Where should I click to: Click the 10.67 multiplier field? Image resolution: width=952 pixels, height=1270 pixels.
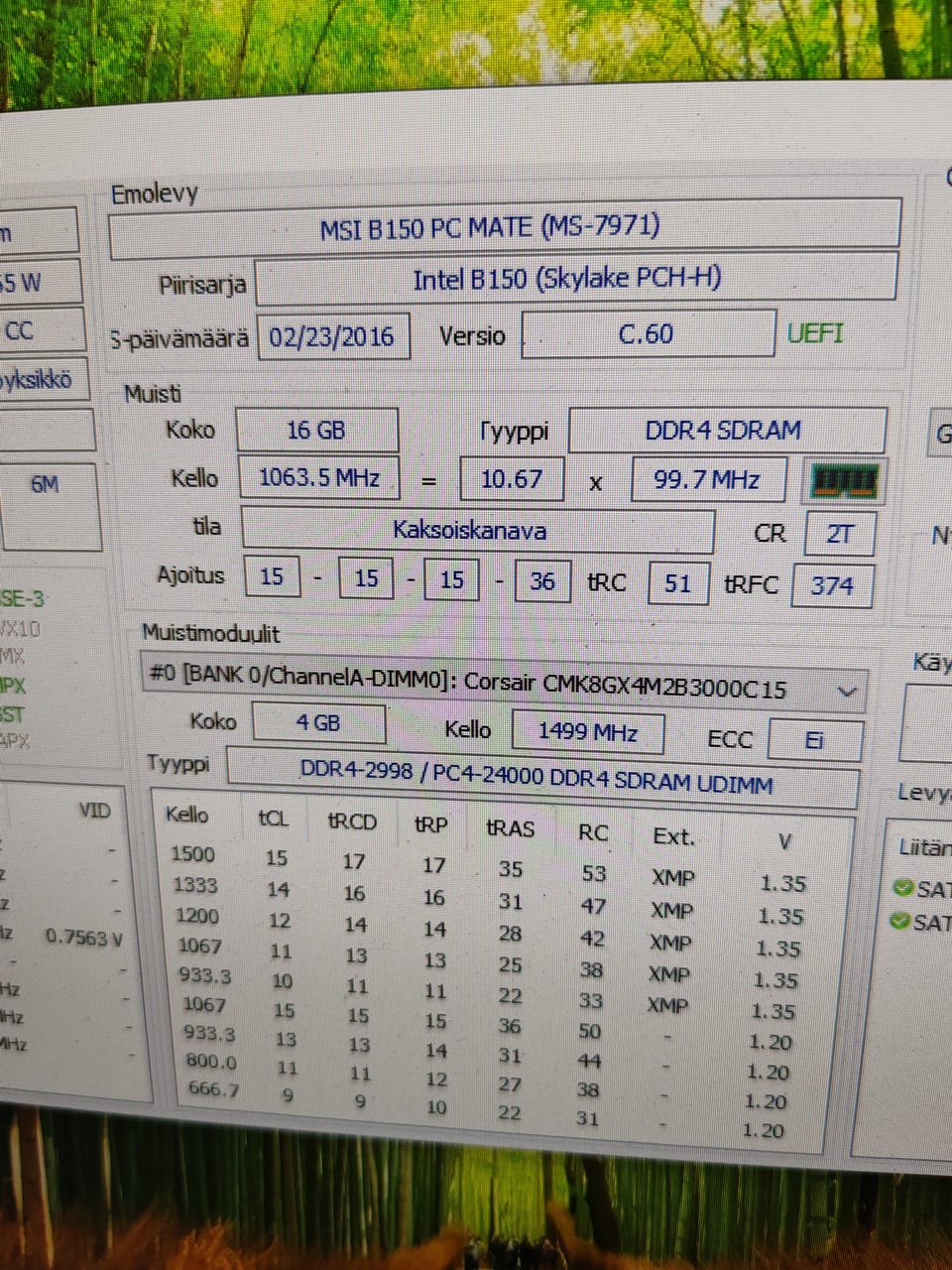tap(512, 479)
